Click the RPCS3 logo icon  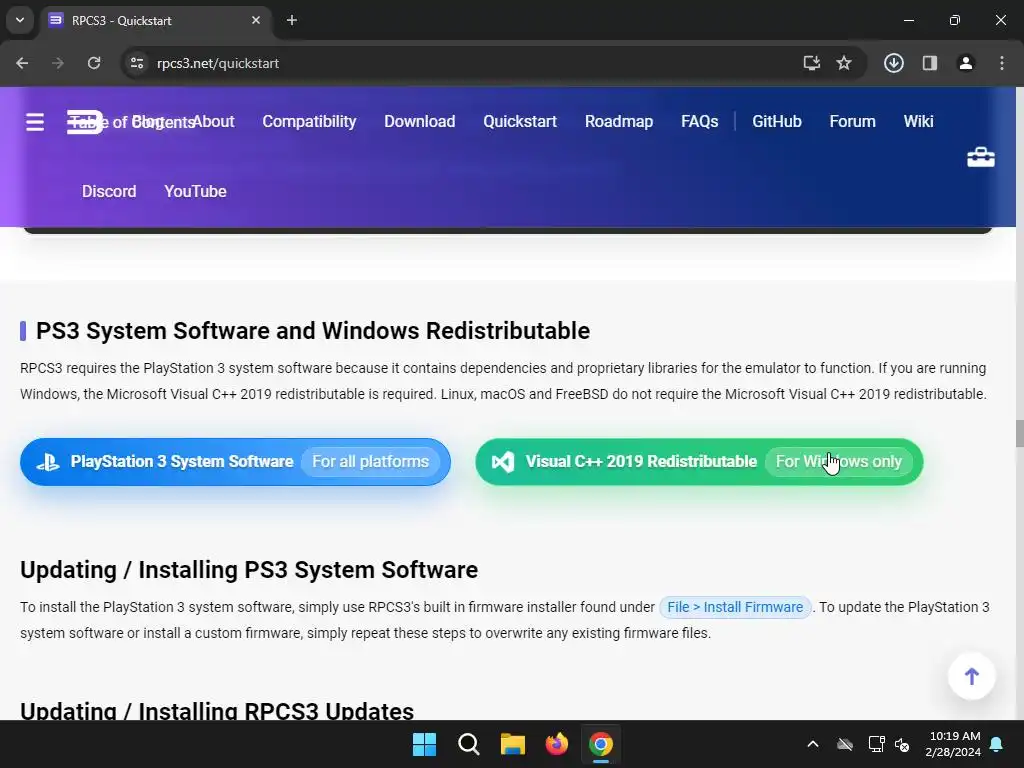85,121
